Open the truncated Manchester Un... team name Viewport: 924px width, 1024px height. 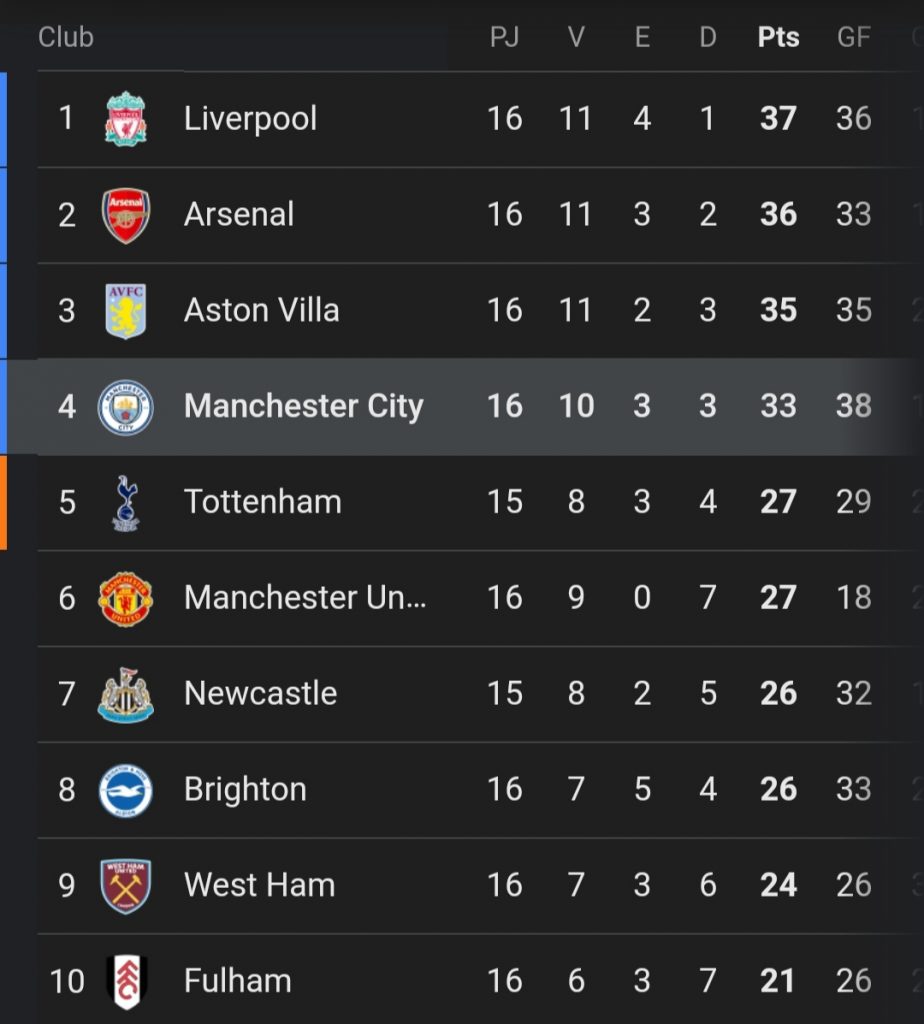point(305,597)
